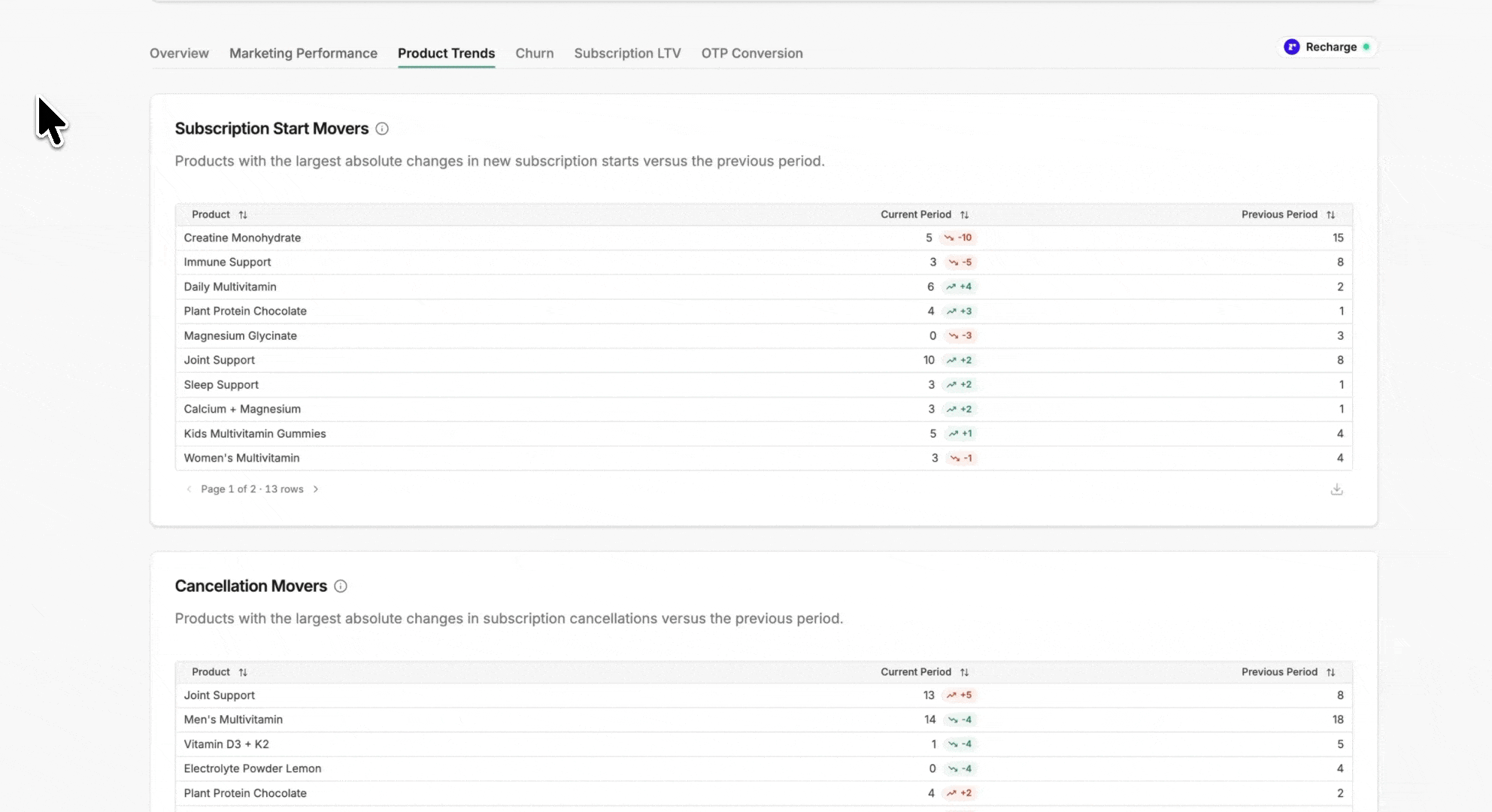Click Magnesium Glycinate product name
This screenshot has height=812, width=1492.
pos(240,336)
